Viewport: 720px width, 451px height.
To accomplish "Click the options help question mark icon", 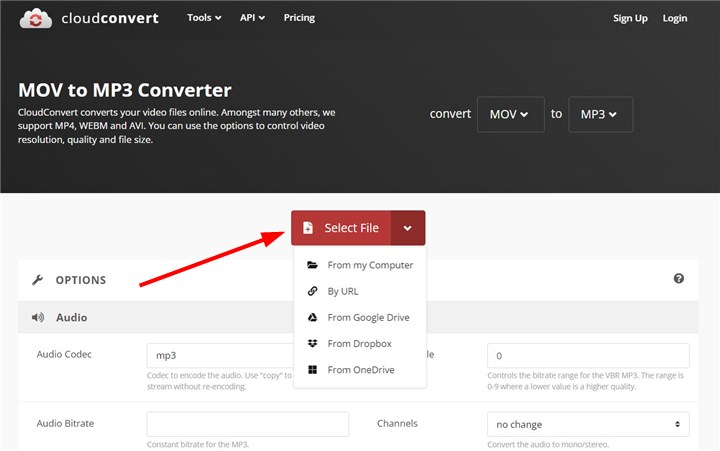I will (679, 278).
